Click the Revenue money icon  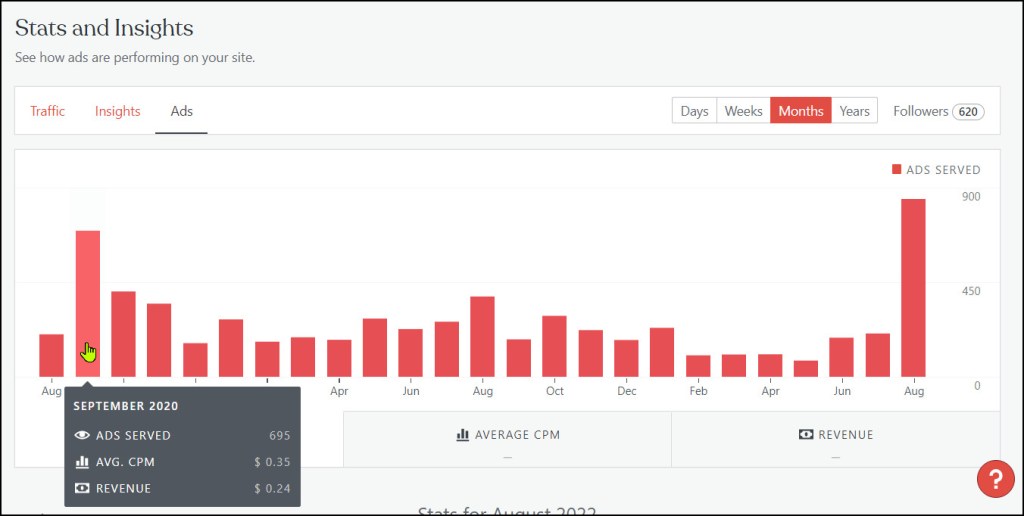(x=805, y=435)
